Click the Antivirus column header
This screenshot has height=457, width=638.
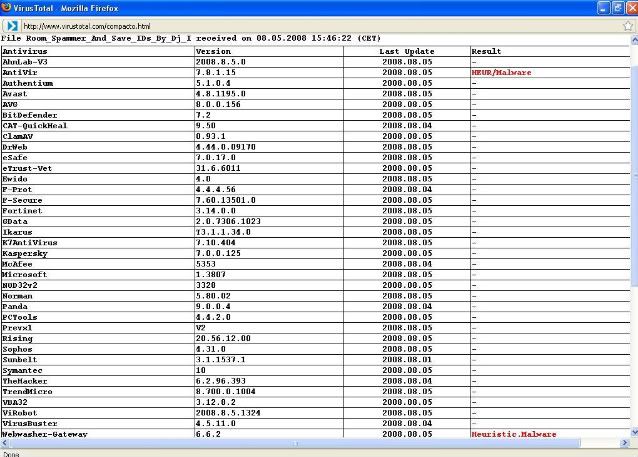click(25, 51)
